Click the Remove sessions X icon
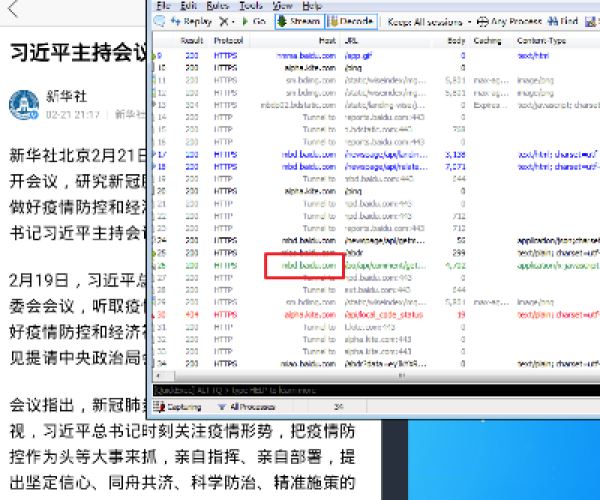Screen dimensions: 600x500 (x=223, y=21)
